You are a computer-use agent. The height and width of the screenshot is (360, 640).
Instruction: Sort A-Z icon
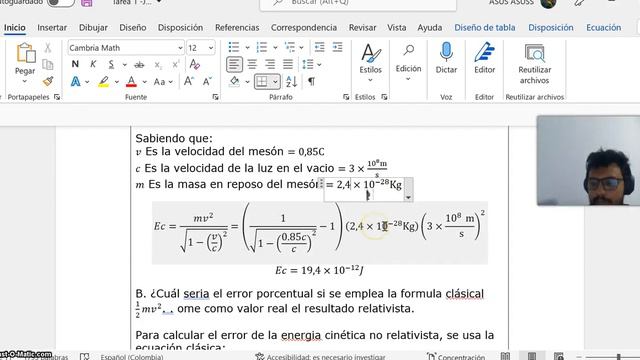(x=291, y=82)
